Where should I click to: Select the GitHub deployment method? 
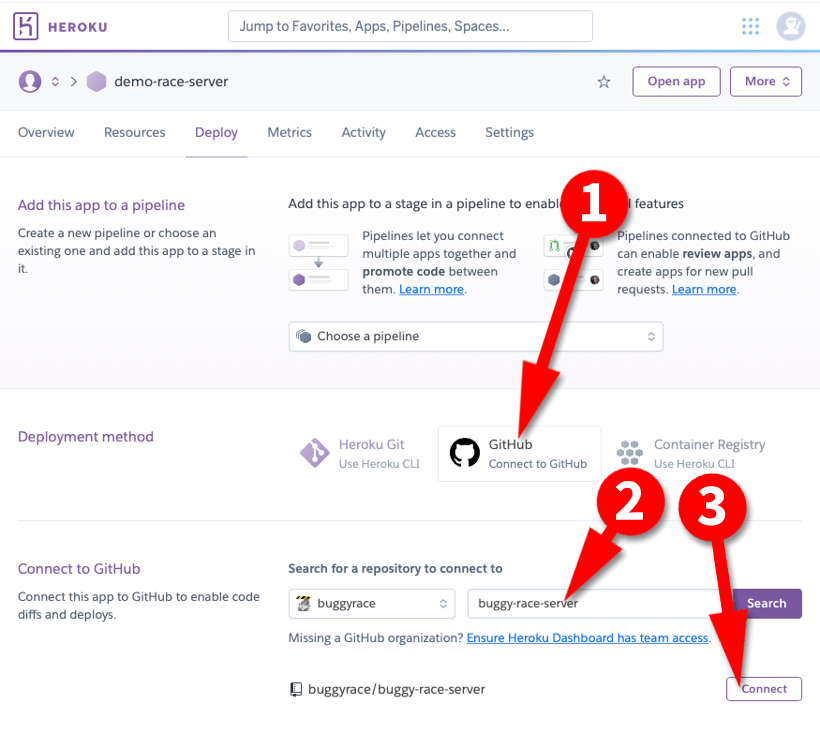point(519,453)
